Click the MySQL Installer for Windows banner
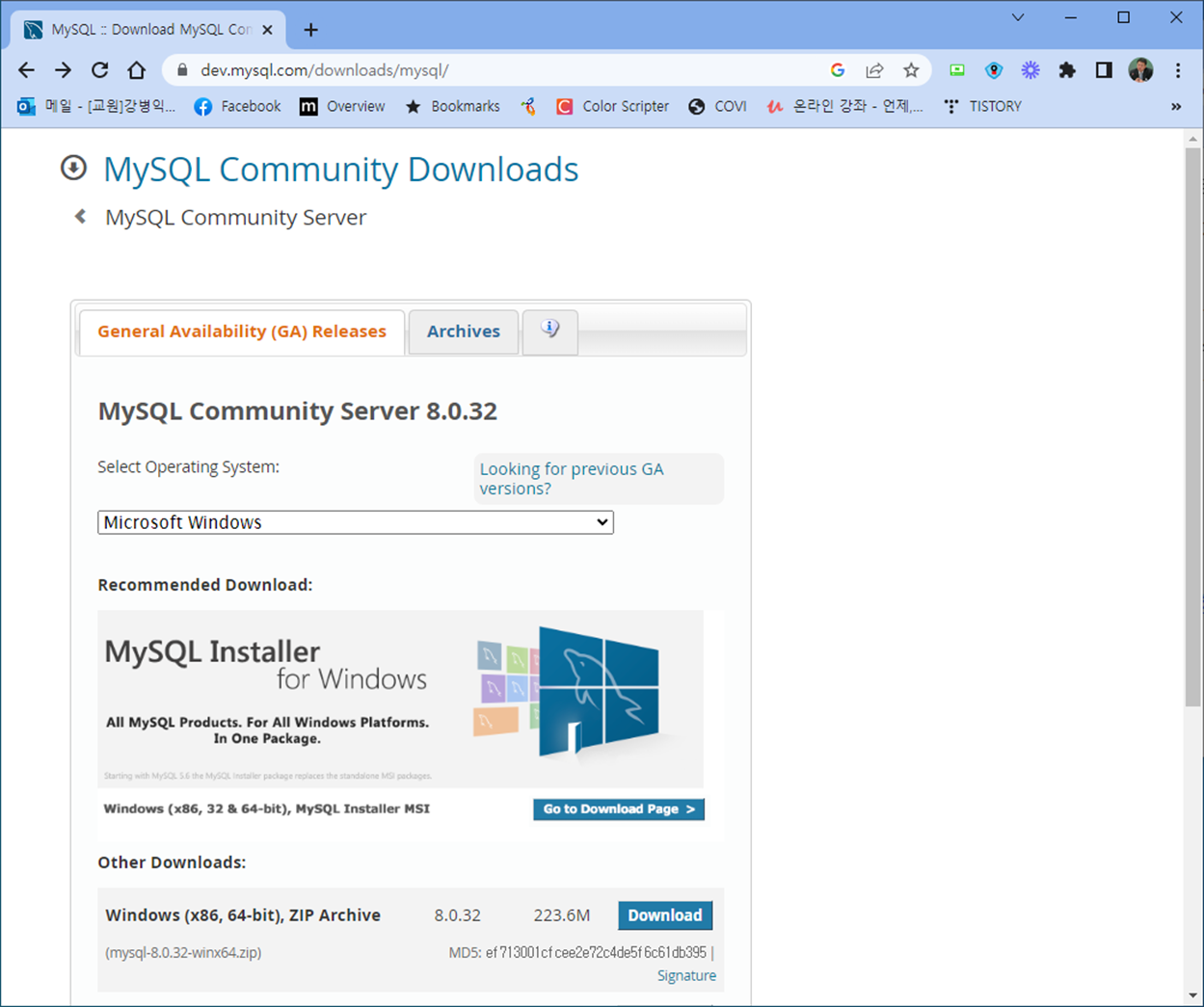 401,699
